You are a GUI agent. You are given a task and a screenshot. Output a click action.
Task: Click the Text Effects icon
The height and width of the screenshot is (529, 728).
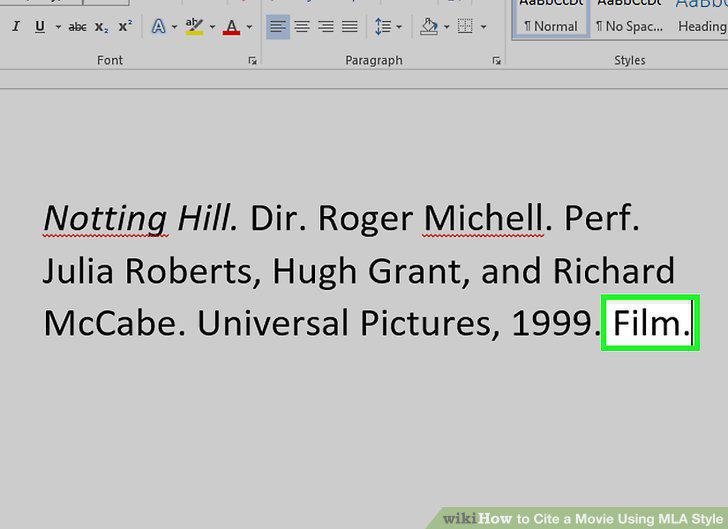158,26
